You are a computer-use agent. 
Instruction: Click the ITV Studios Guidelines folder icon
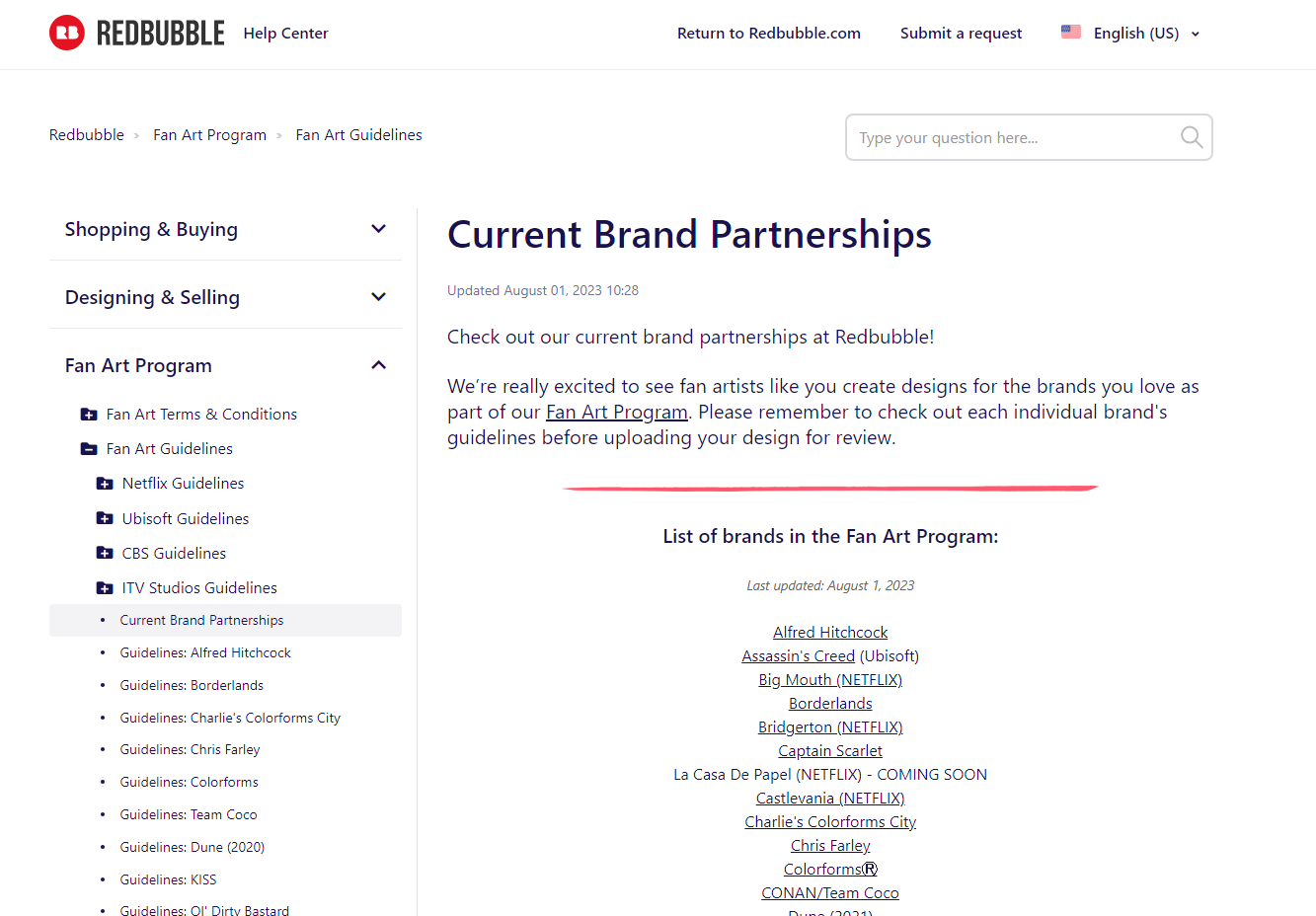(105, 588)
